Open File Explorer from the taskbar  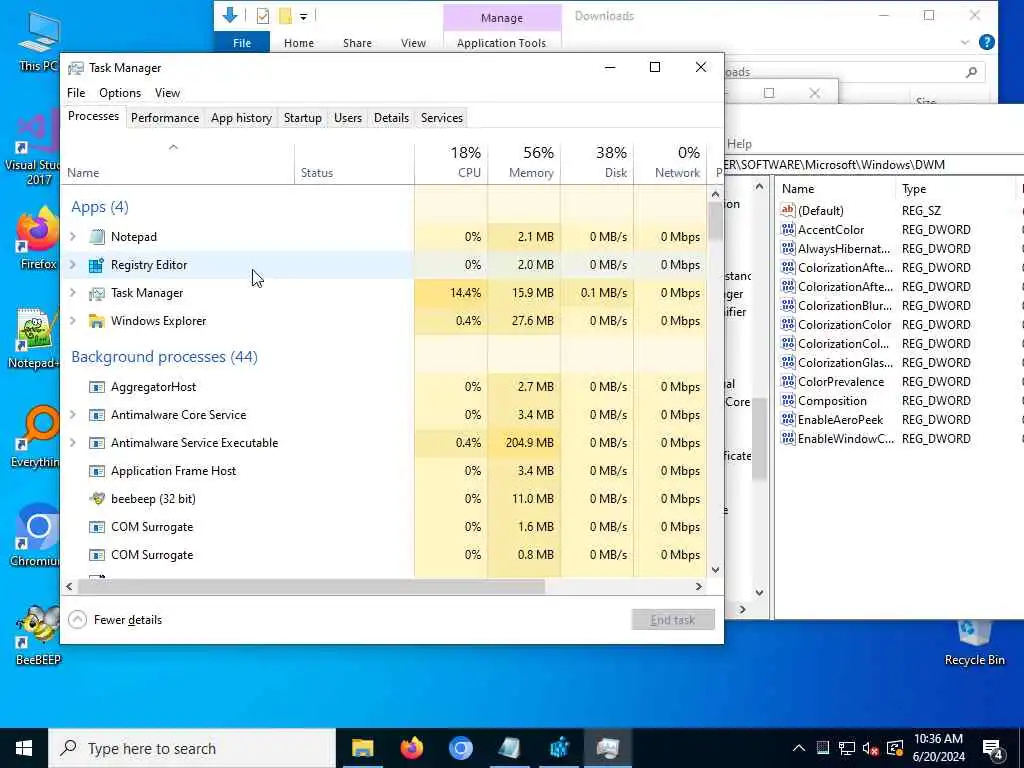pos(362,748)
